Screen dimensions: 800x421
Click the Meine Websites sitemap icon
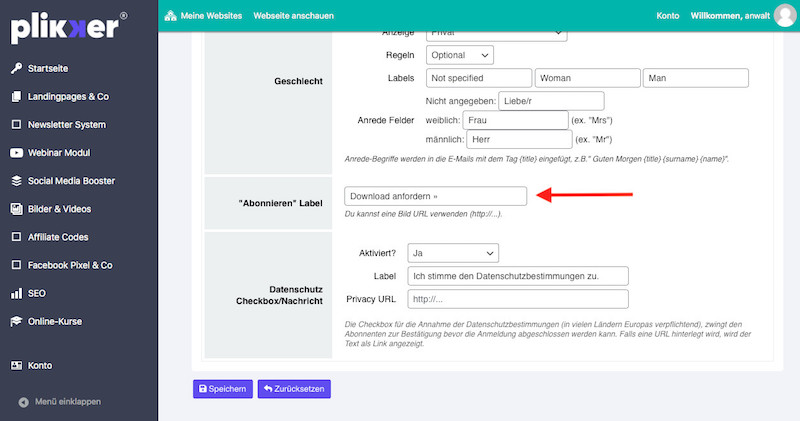[x=169, y=16]
